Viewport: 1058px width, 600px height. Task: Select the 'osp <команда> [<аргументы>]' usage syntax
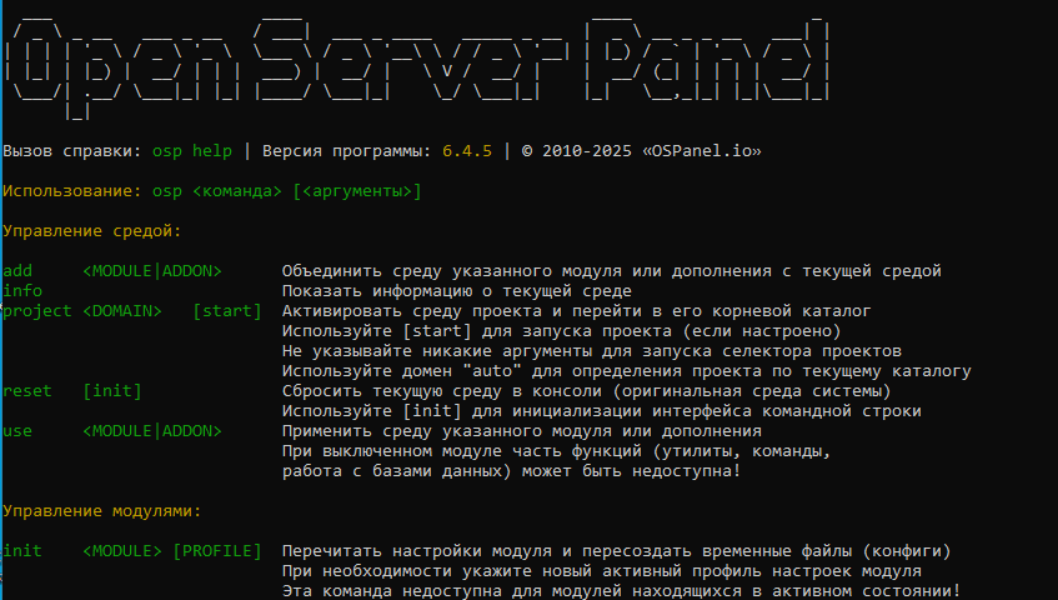click(x=287, y=191)
